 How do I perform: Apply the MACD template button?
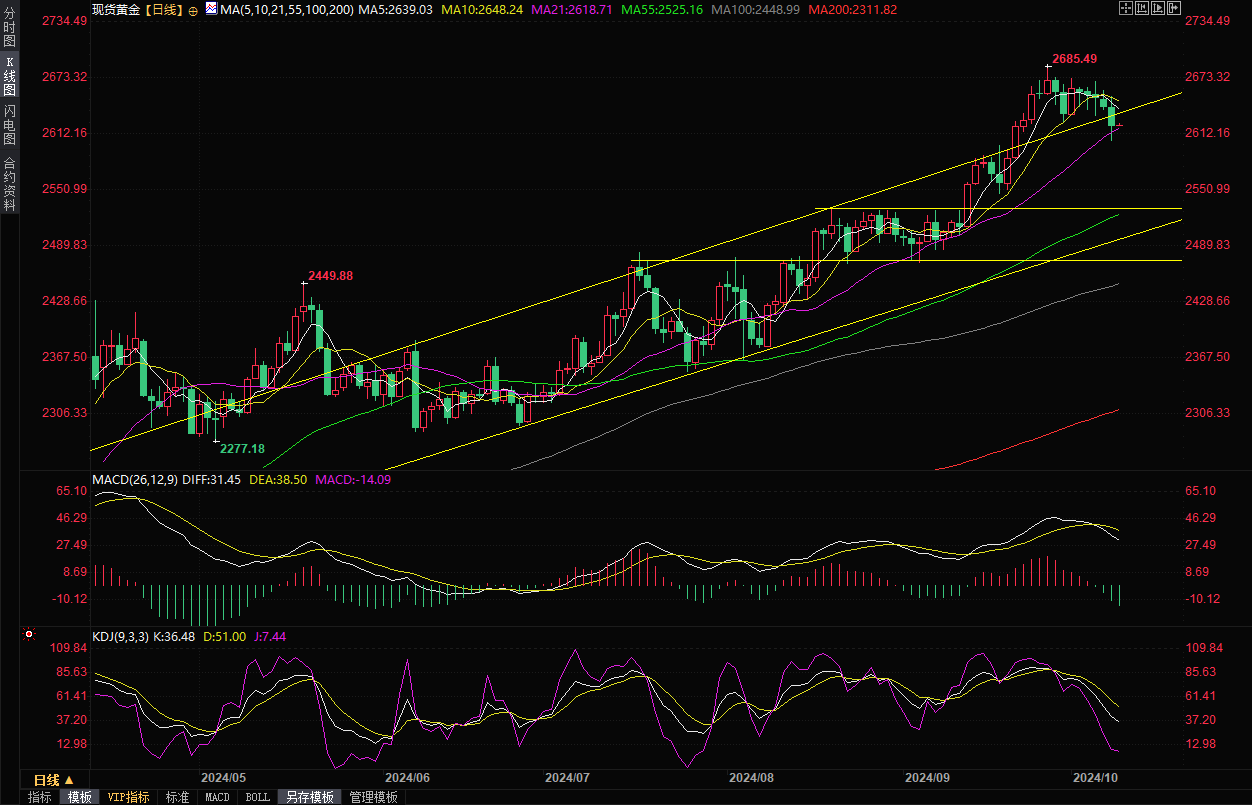pos(217,797)
